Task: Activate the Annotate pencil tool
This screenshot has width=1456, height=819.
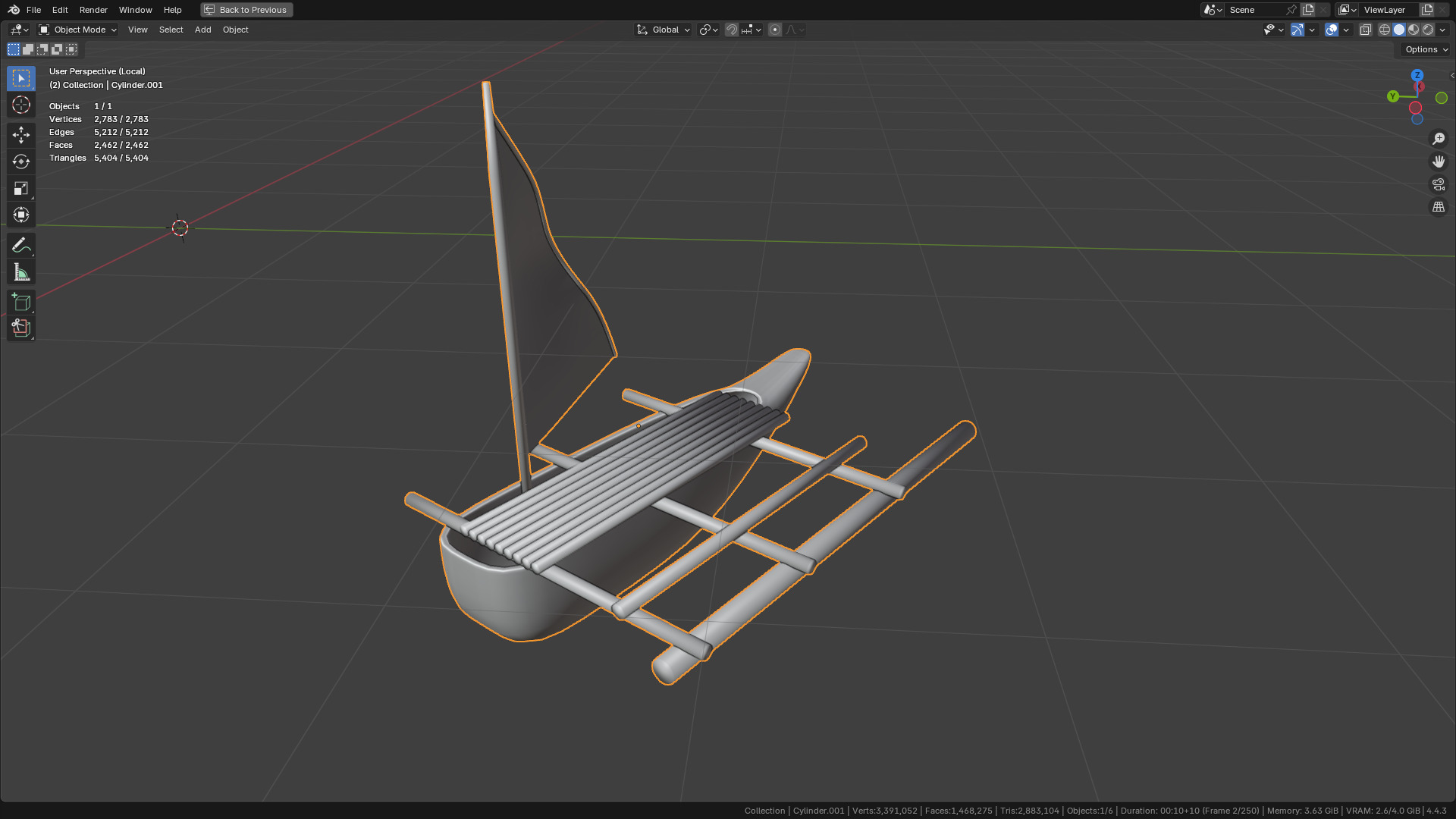Action: click(x=20, y=245)
